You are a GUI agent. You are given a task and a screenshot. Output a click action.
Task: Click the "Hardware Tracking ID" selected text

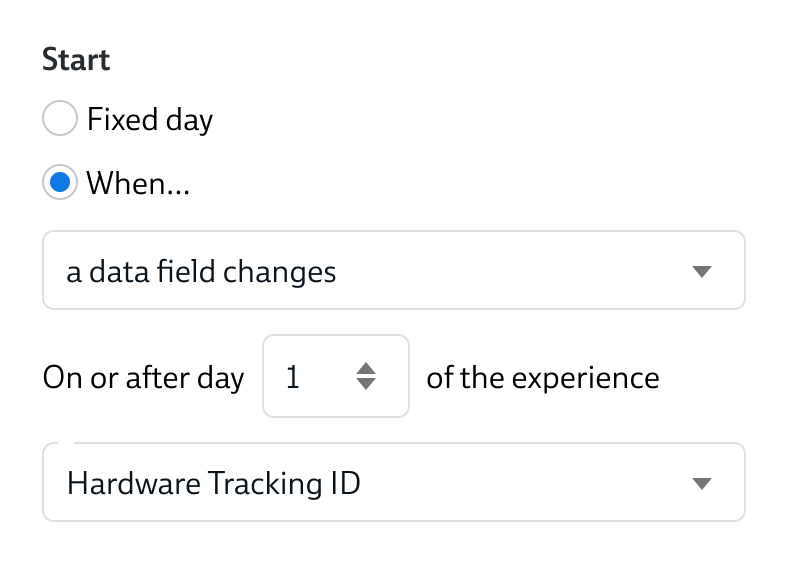click(x=213, y=483)
